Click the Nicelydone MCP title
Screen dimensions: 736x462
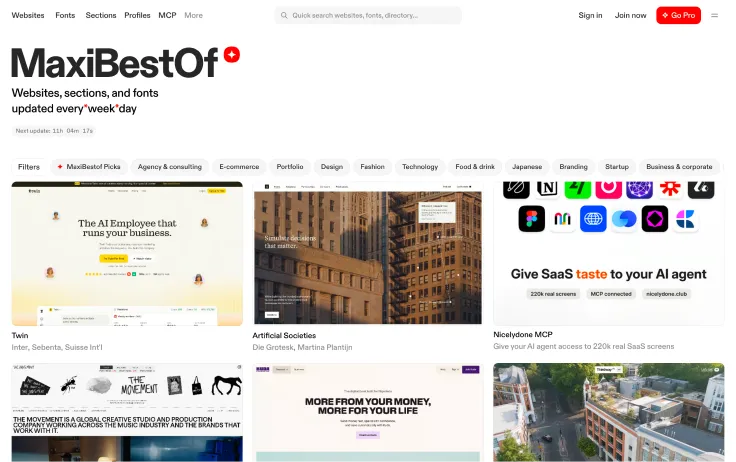click(x=523, y=334)
